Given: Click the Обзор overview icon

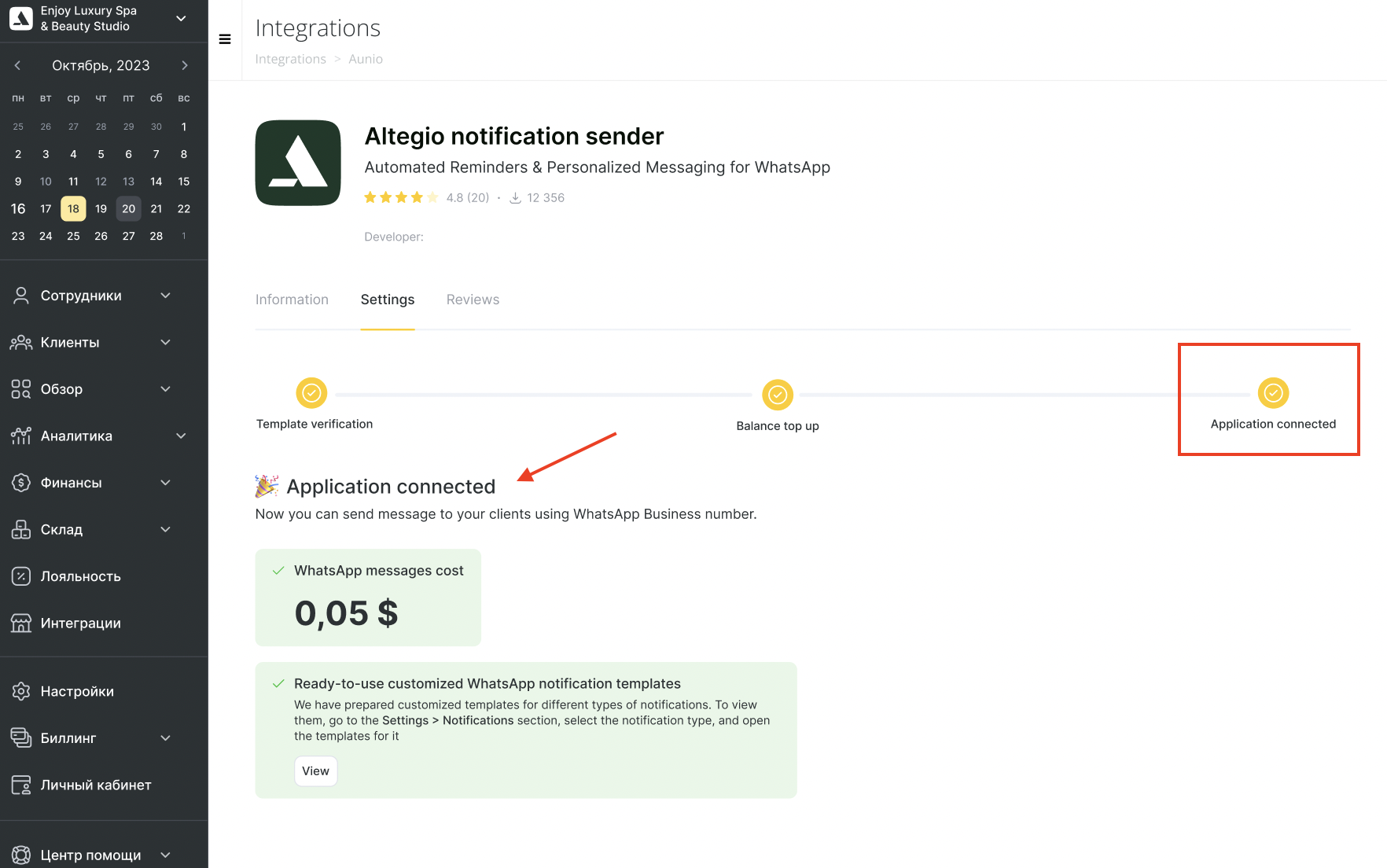Looking at the screenshot, I should (21, 389).
